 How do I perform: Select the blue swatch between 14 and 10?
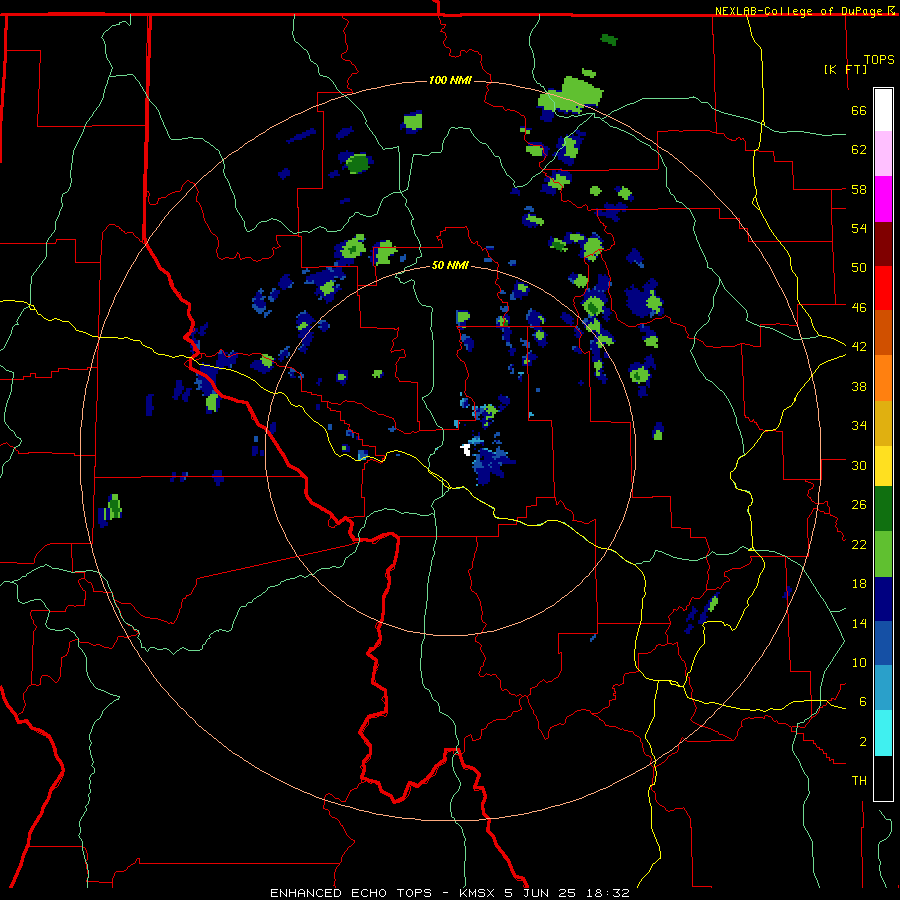tap(883, 643)
